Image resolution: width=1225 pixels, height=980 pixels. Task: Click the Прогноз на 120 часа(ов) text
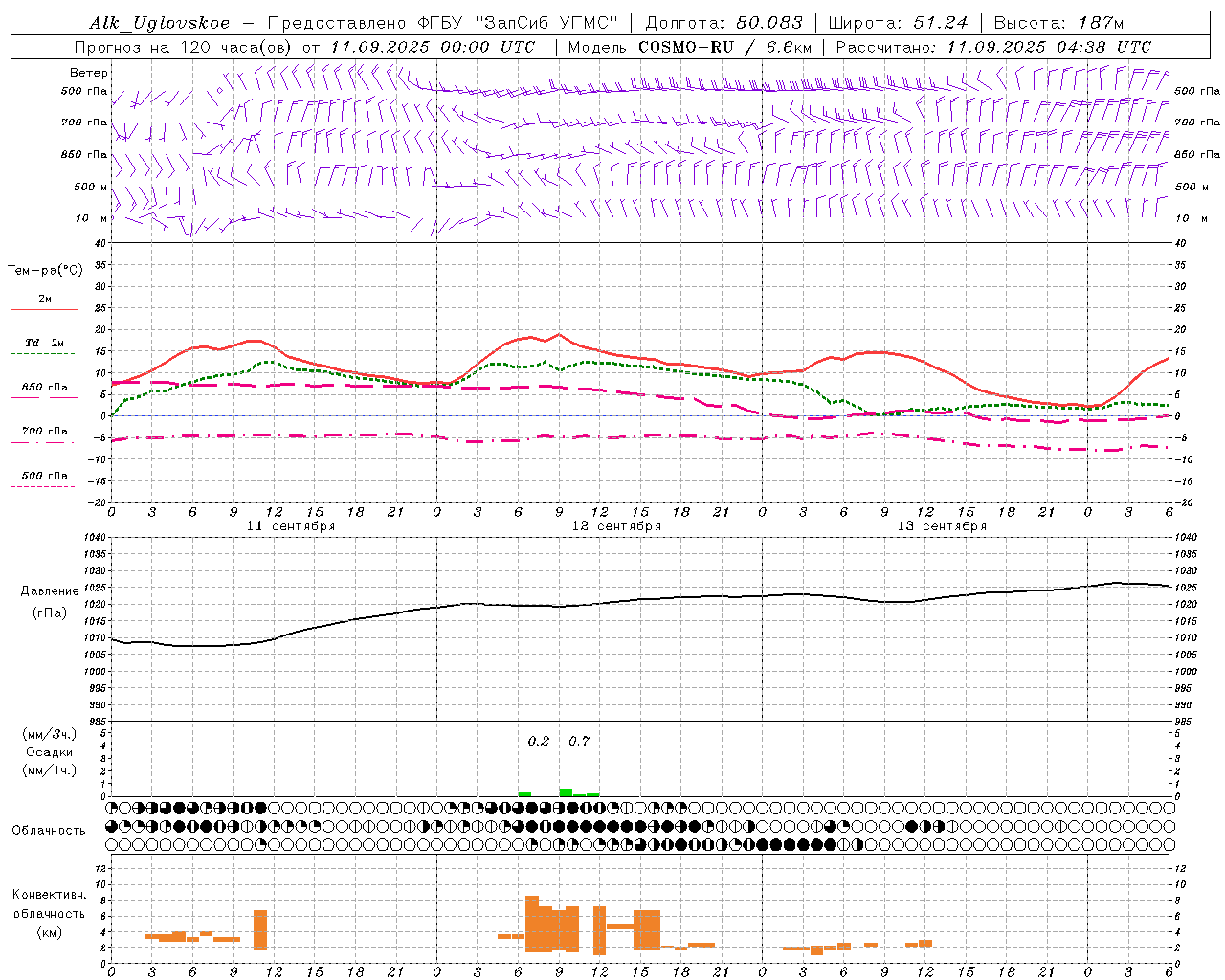point(184,47)
